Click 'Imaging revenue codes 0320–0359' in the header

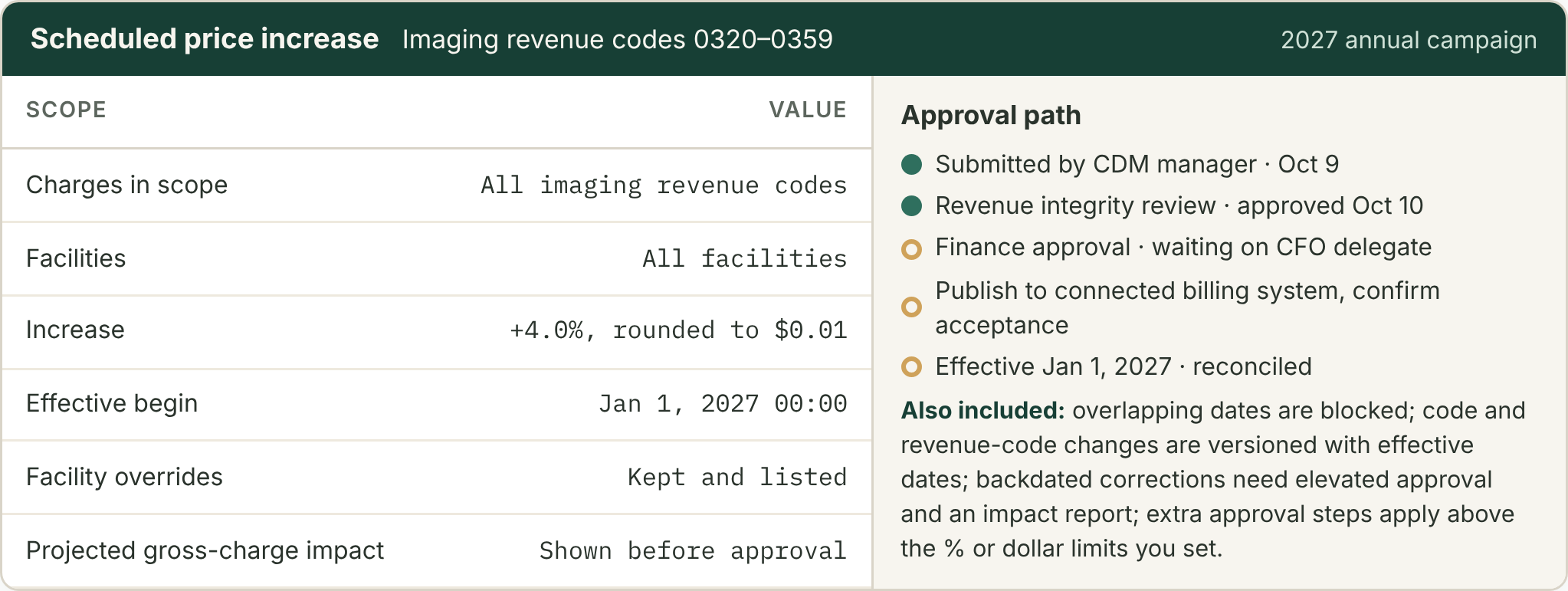point(618,39)
